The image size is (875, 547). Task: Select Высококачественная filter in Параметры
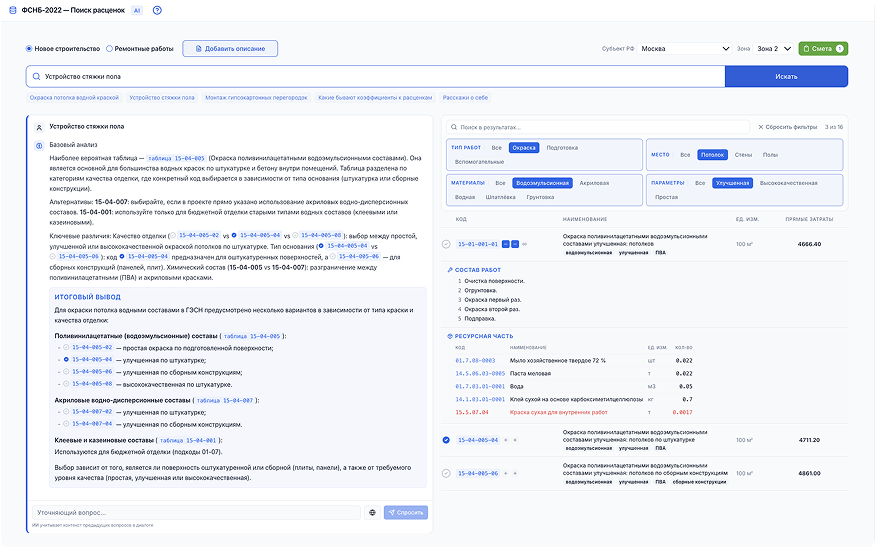point(789,183)
